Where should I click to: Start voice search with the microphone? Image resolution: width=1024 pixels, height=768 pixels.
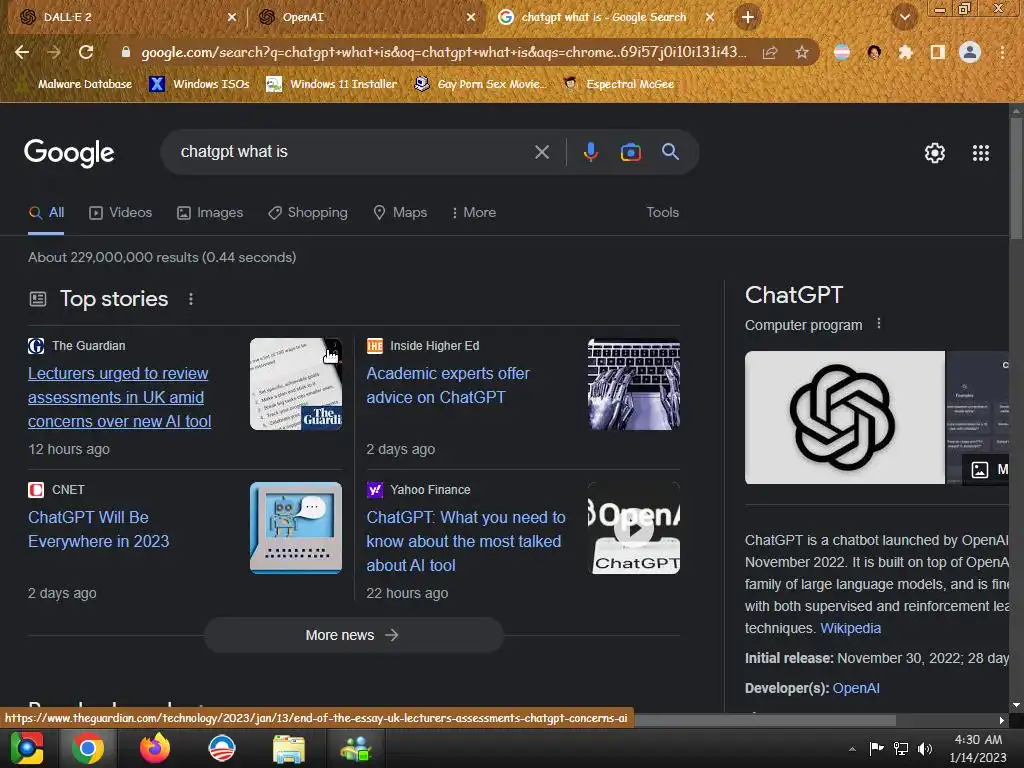click(x=590, y=152)
